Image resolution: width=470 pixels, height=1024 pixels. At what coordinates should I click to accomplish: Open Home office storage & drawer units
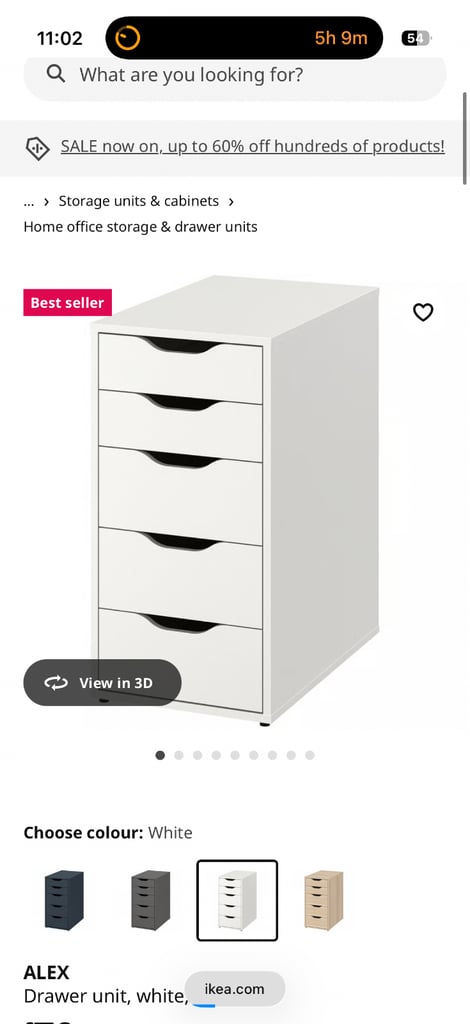(x=140, y=227)
